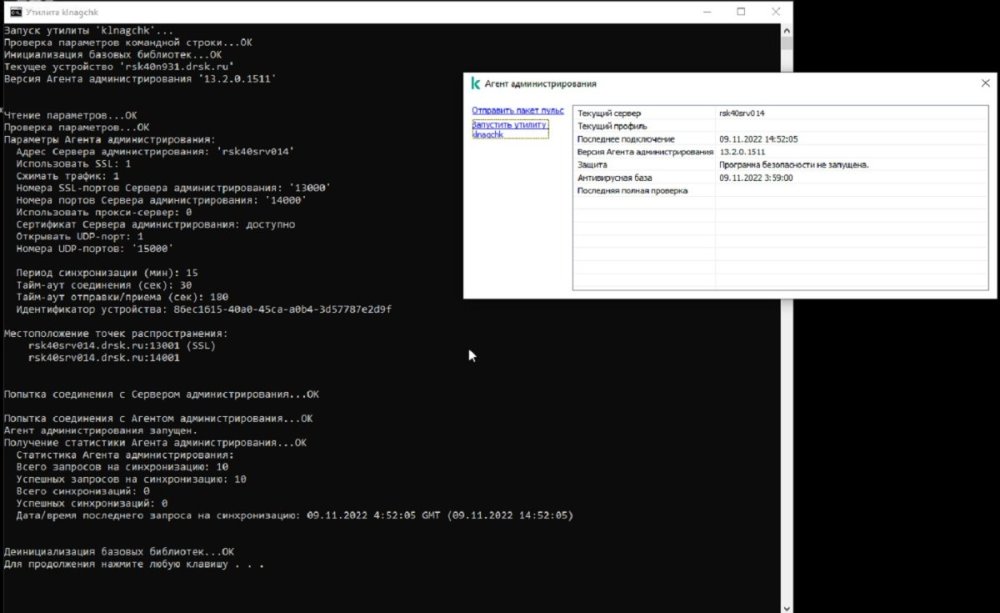The image size is (1000, 613).
Task: Click console line 'Чтение параметров...OK'
Action: pos(70,115)
